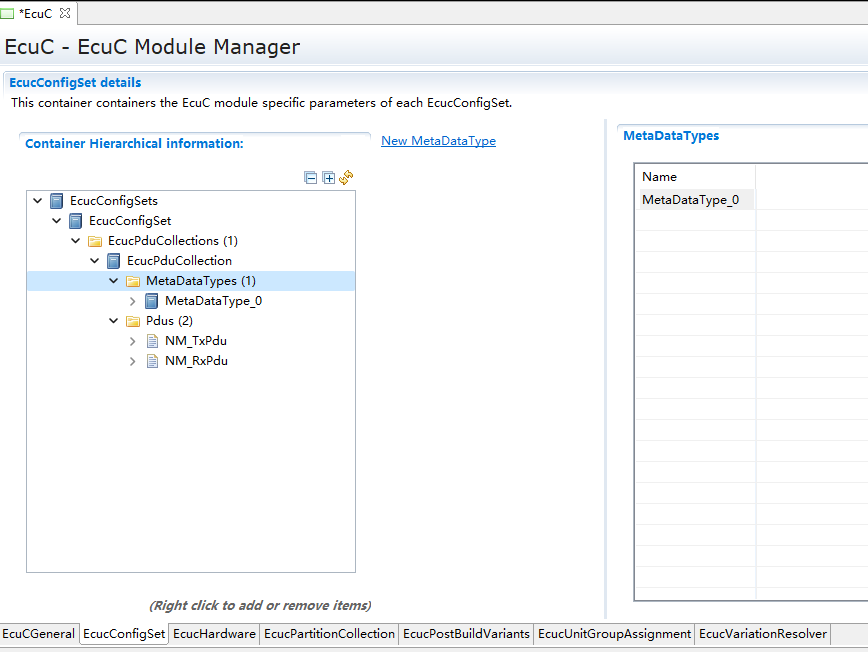Expand the NM_RxPdu tree entry
The width and height of the screenshot is (868, 652).
(x=133, y=361)
